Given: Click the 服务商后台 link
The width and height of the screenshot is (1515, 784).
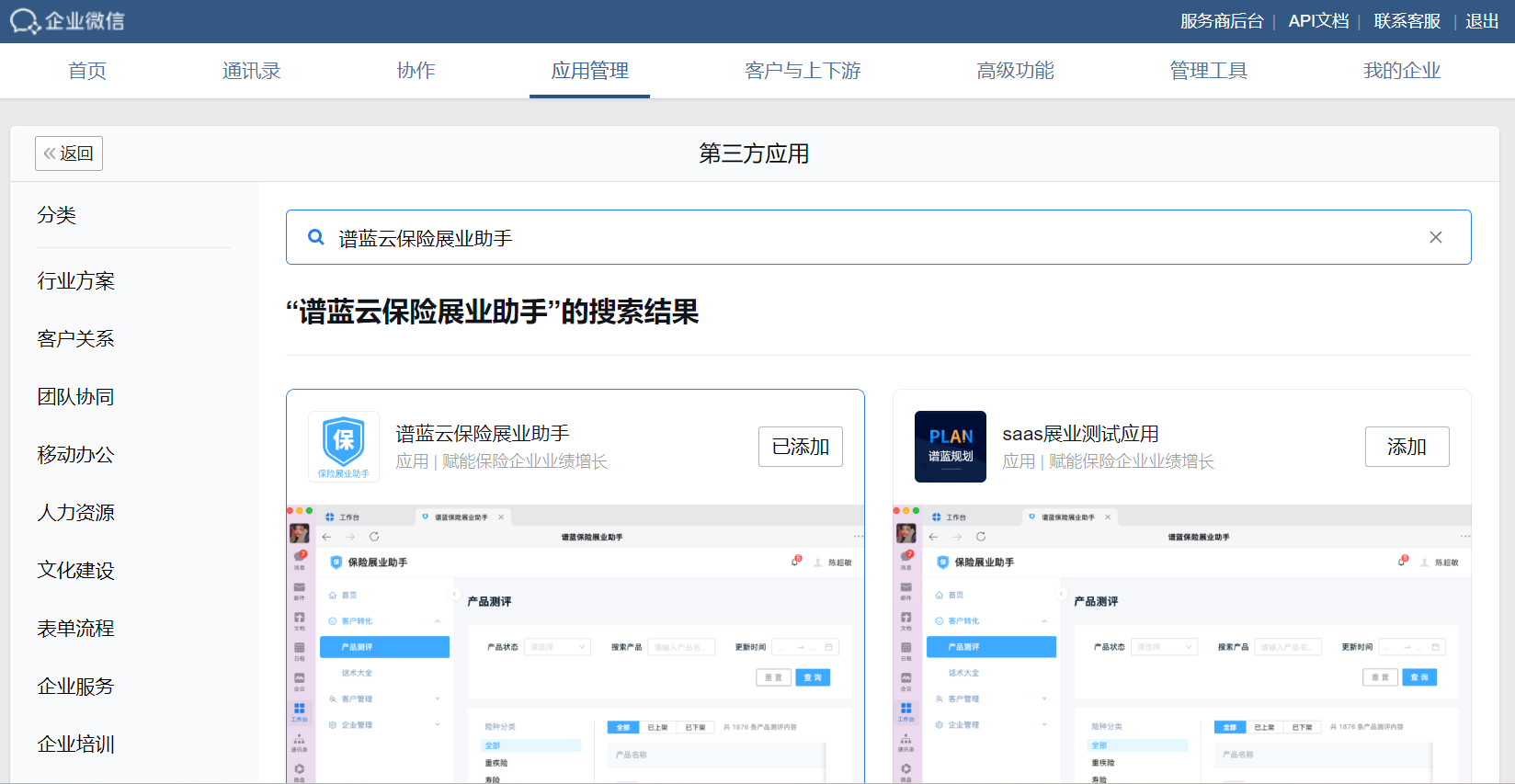Looking at the screenshot, I should click(x=1221, y=21).
